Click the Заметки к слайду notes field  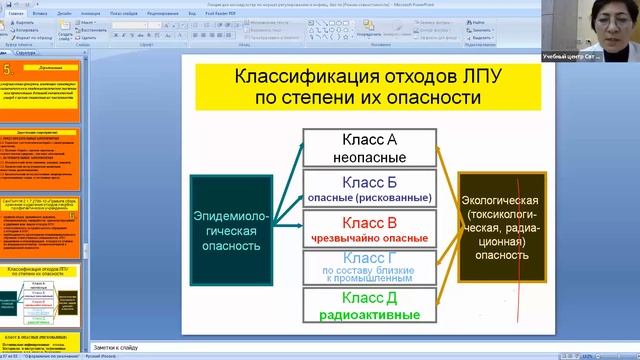pos(363,347)
